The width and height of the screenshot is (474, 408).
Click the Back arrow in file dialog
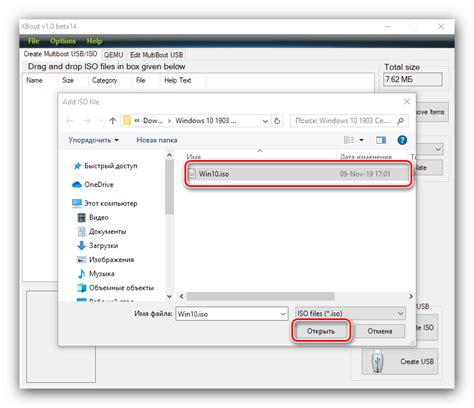(70, 121)
